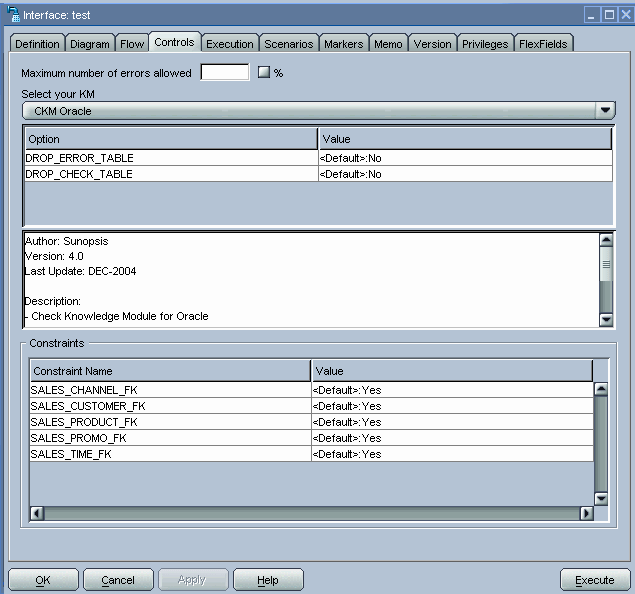The height and width of the screenshot is (594, 635).
Task: Open the Markers tab
Action: (343, 44)
